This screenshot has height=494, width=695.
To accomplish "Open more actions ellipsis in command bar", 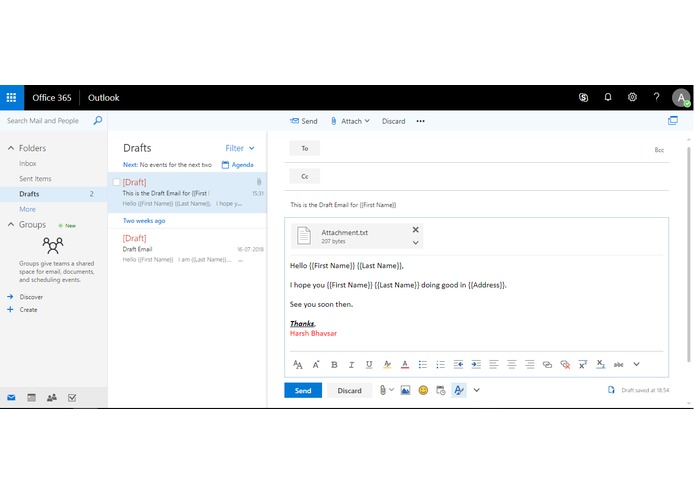I will pyautogui.click(x=420, y=121).
